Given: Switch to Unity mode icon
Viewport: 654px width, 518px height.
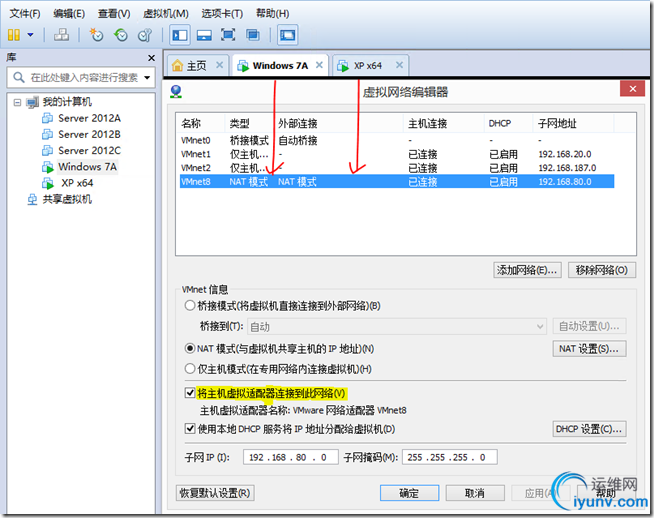Looking at the screenshot, I should [253, 35].
